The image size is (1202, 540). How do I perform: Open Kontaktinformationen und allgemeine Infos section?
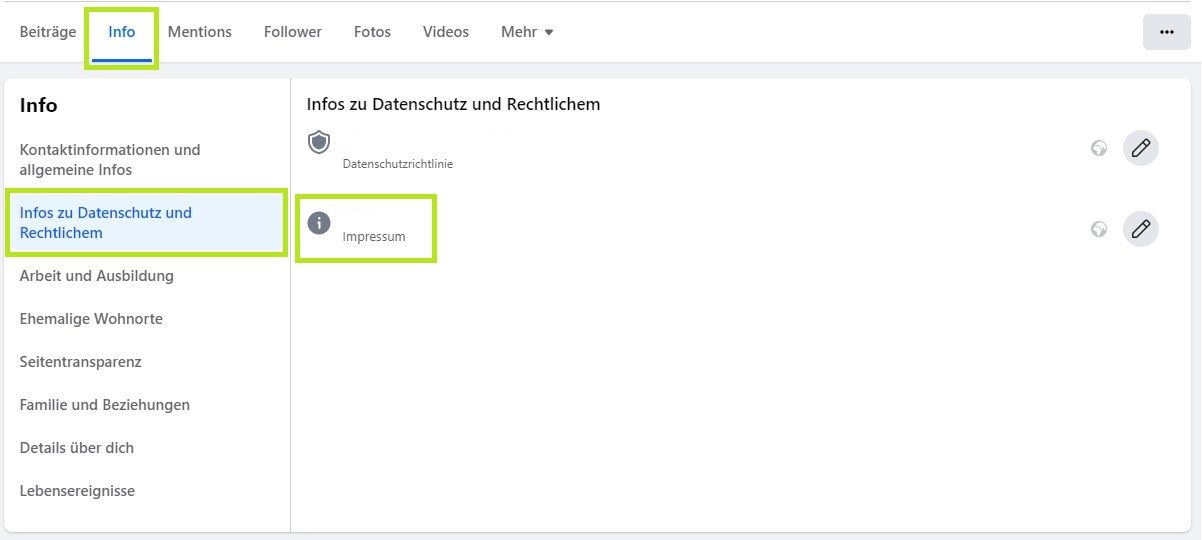point(110,160)
